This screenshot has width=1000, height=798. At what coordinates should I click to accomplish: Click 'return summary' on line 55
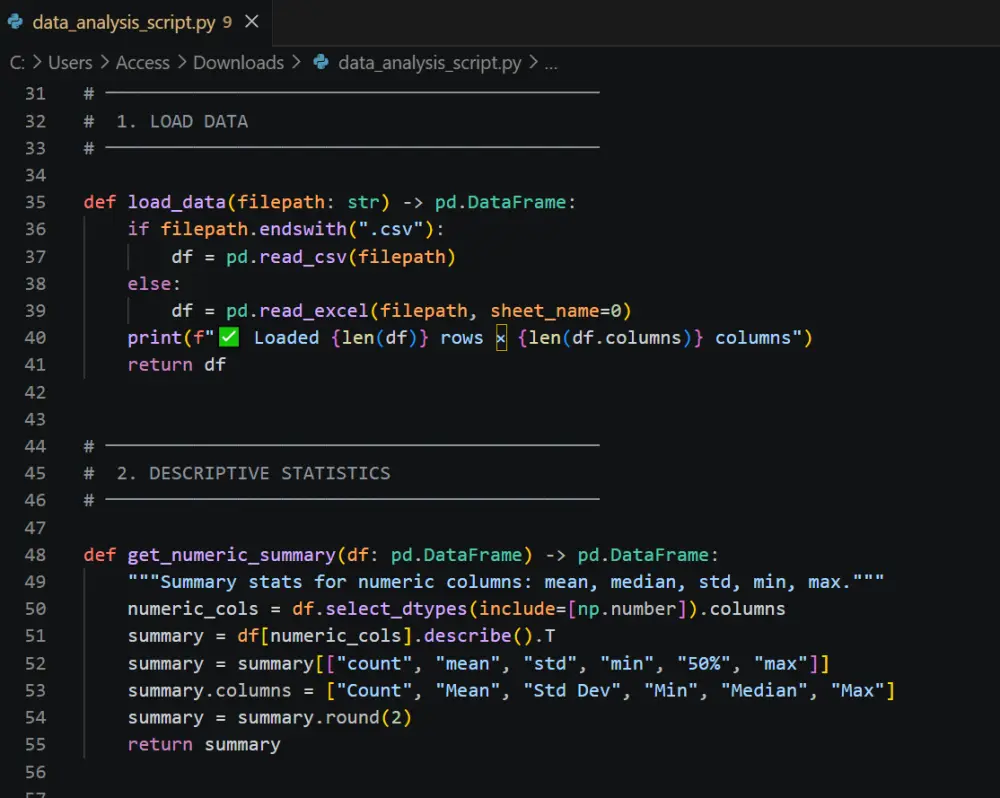(x=204, y=744)
